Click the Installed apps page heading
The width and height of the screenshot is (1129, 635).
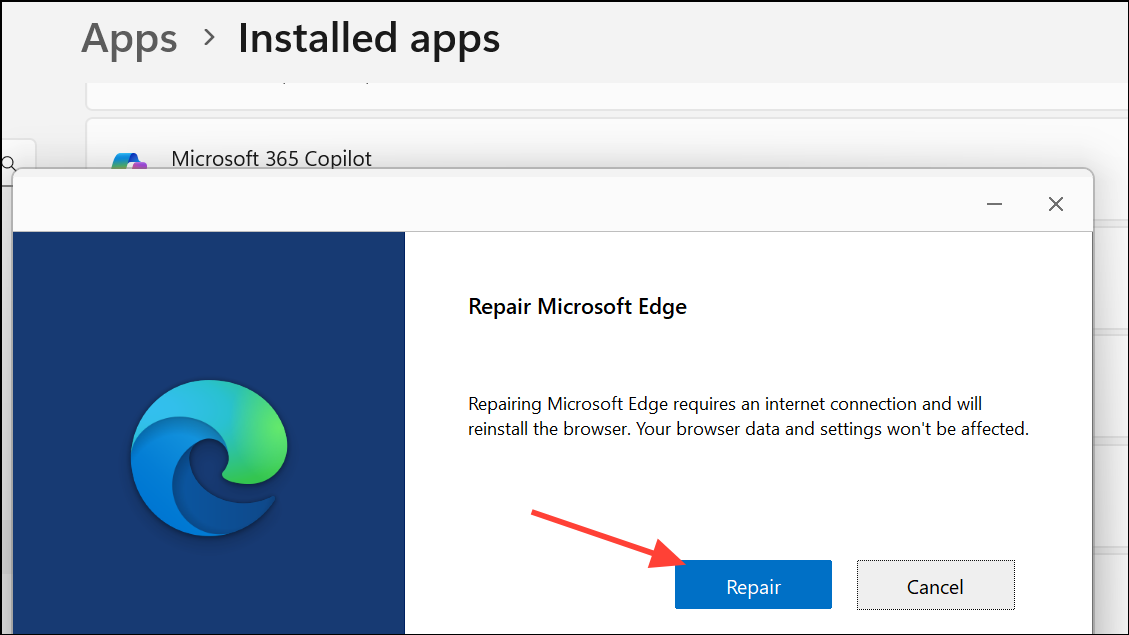(x=369, y=39)
